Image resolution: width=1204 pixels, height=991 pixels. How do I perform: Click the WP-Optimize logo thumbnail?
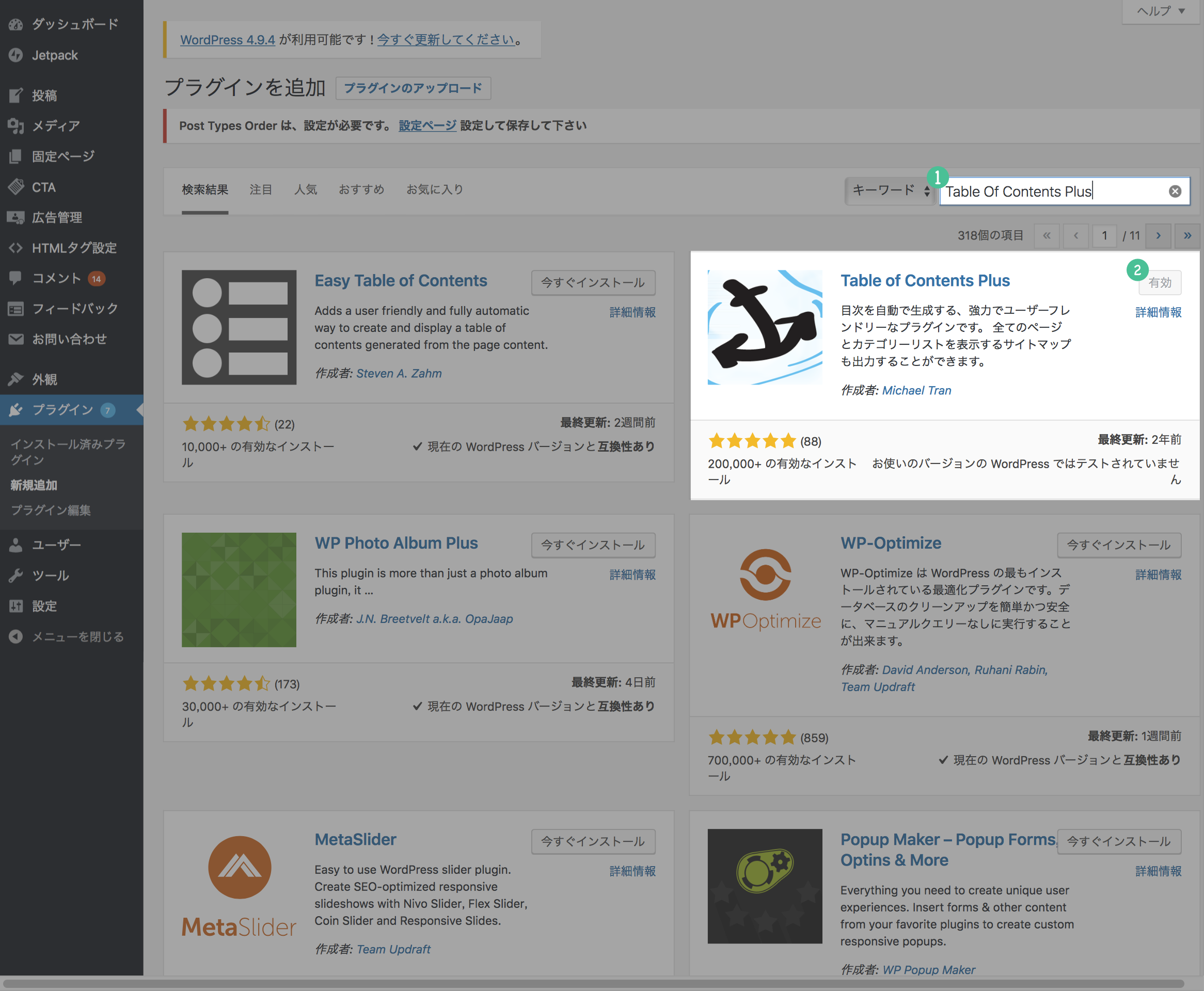tap(765, 589)
